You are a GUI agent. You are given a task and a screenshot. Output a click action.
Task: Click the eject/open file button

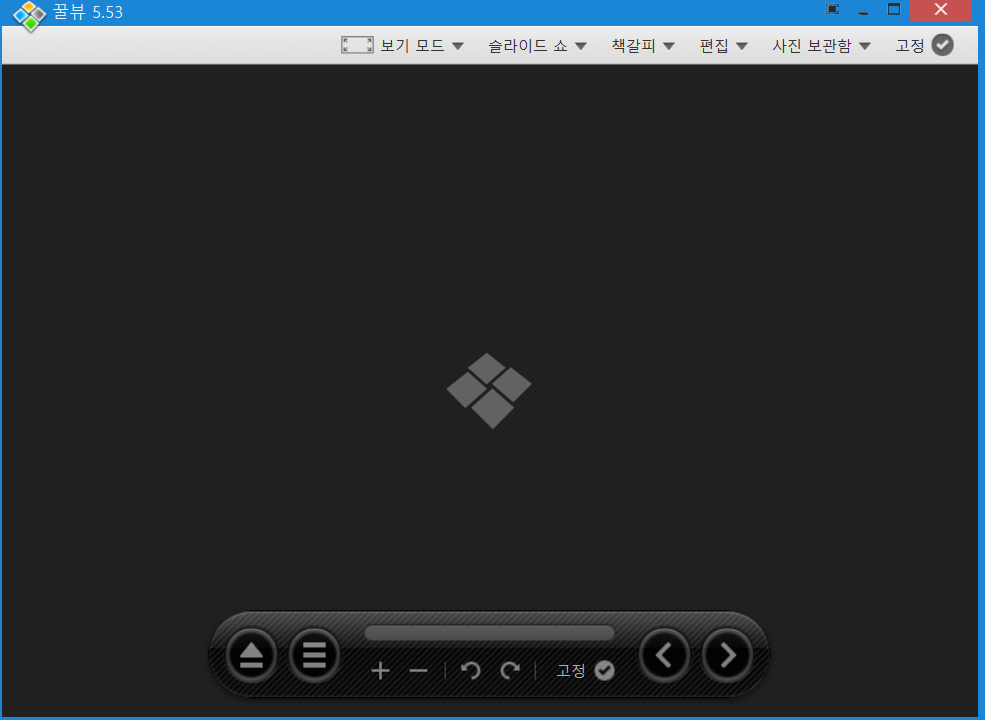pos(251,656)
